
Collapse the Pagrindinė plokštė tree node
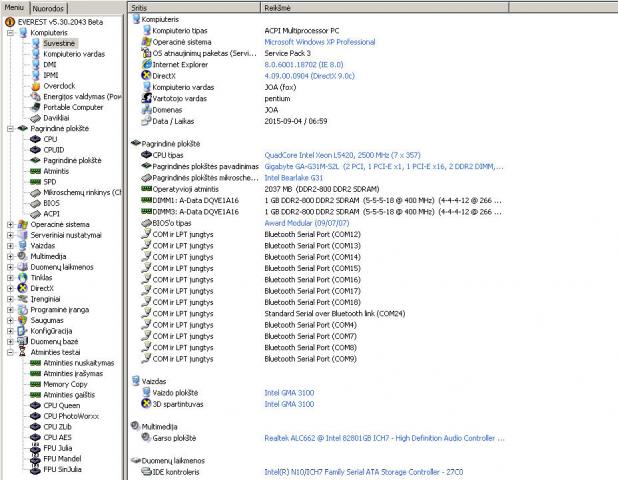click(x=9, y=128)
